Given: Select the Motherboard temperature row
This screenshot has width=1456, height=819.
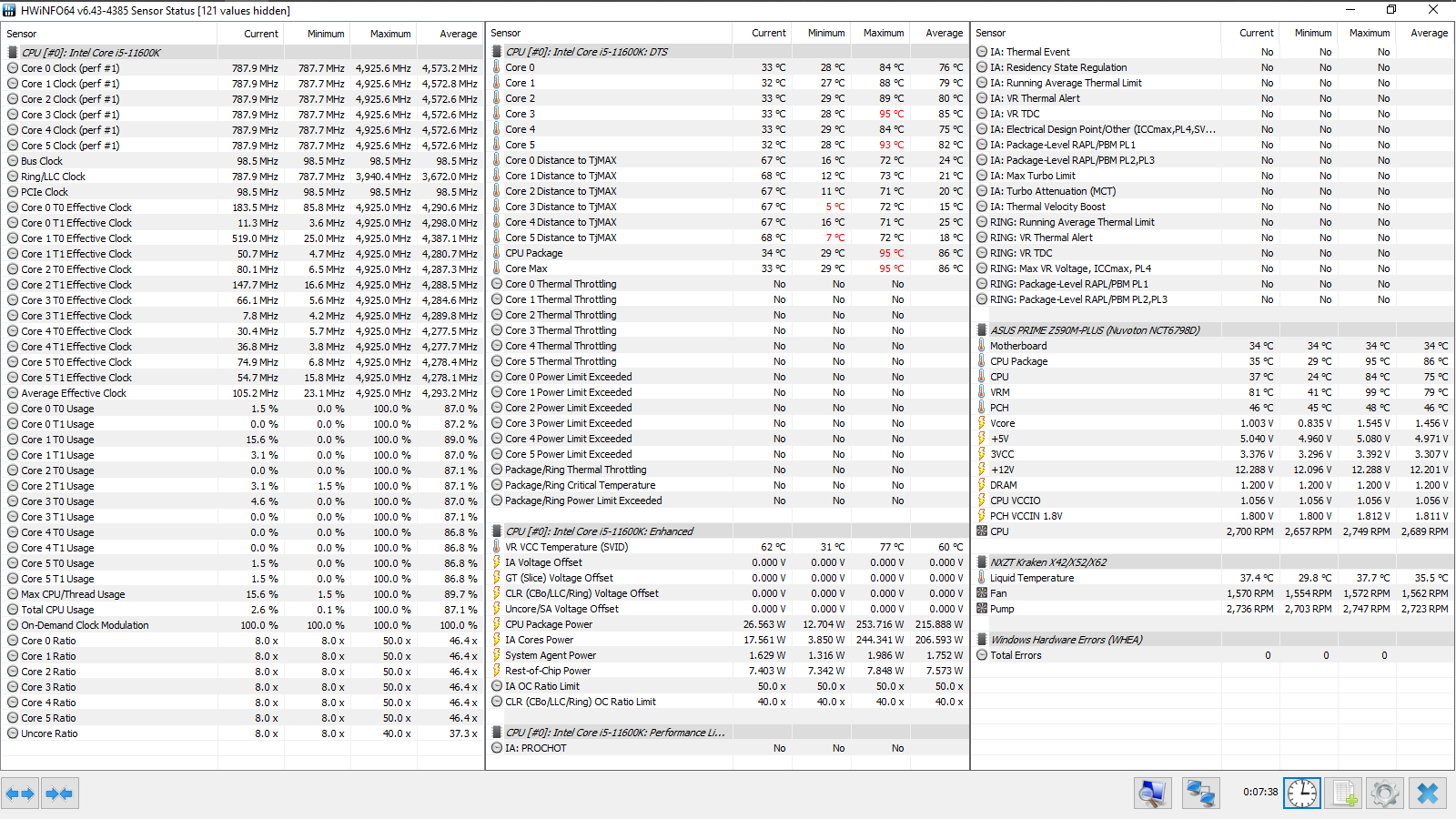Looking at the screenshot, I should click(x=1212, y=346).
